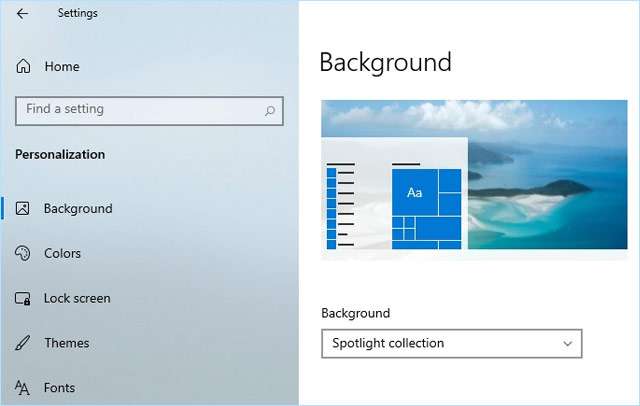Open Fonts settings

tap(59, 388)
